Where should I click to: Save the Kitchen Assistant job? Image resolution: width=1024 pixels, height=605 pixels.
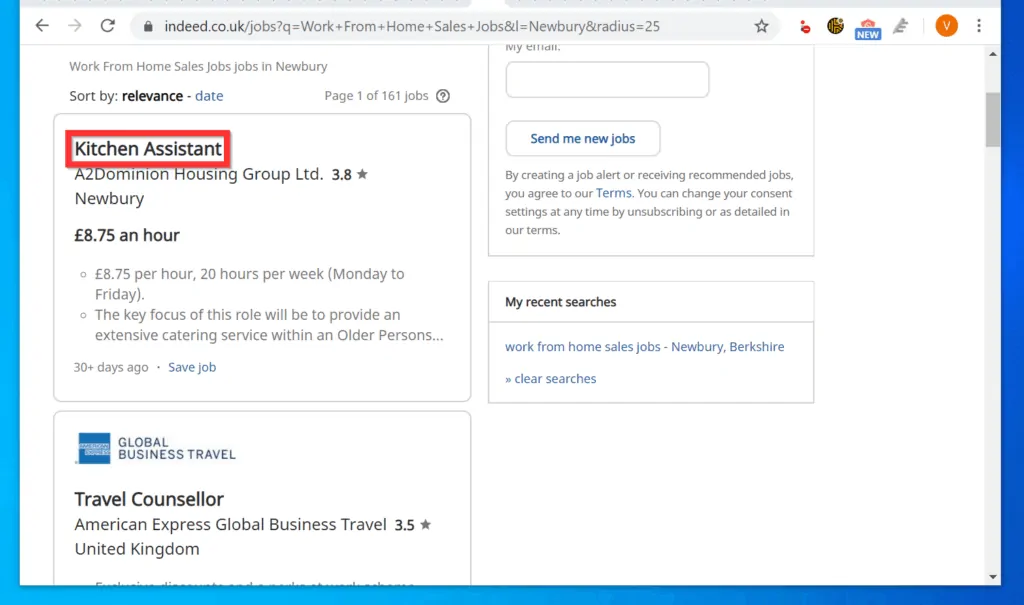[x=192, y=367]
